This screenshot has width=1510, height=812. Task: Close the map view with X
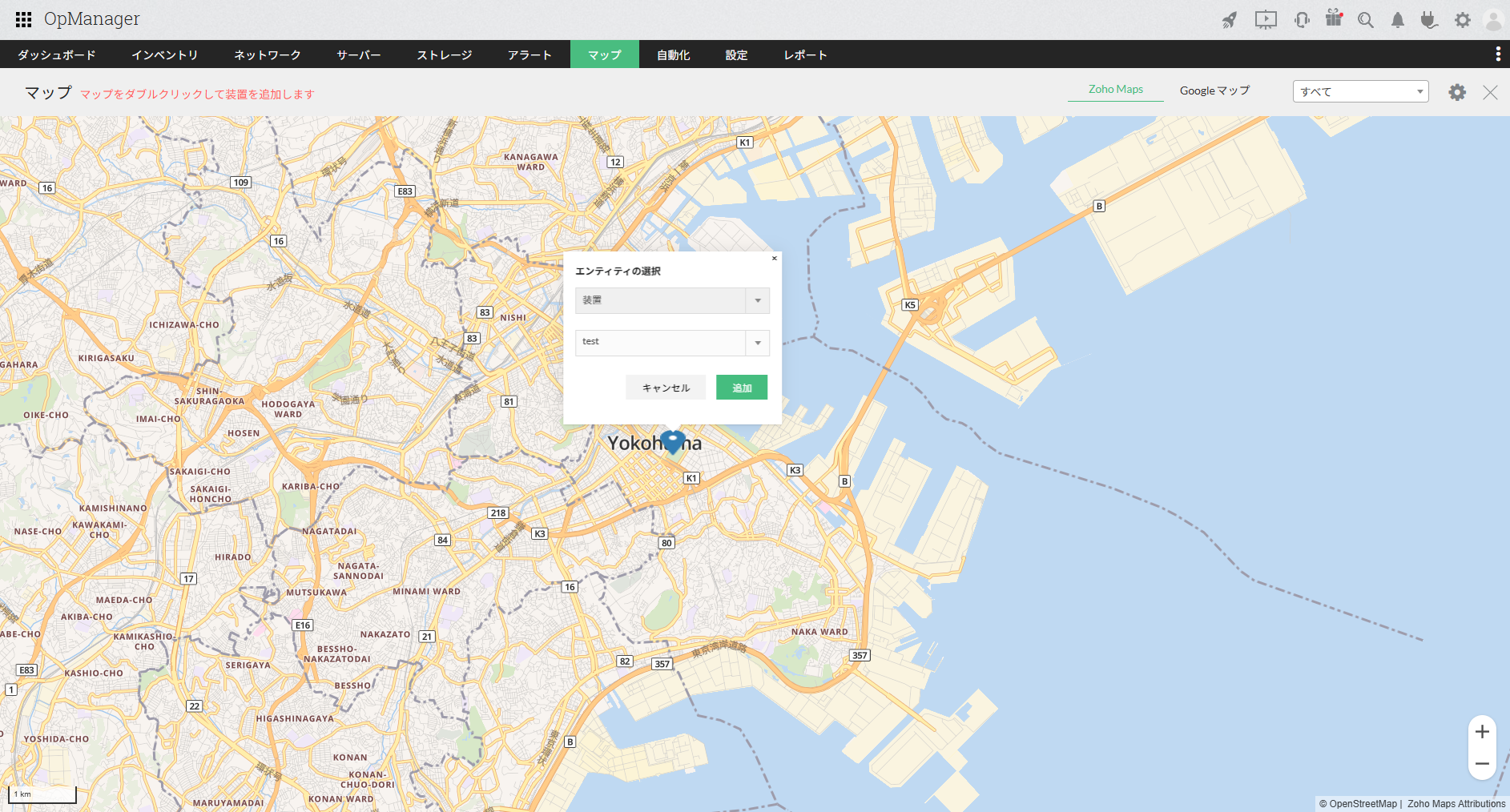tap(1490, 92)
